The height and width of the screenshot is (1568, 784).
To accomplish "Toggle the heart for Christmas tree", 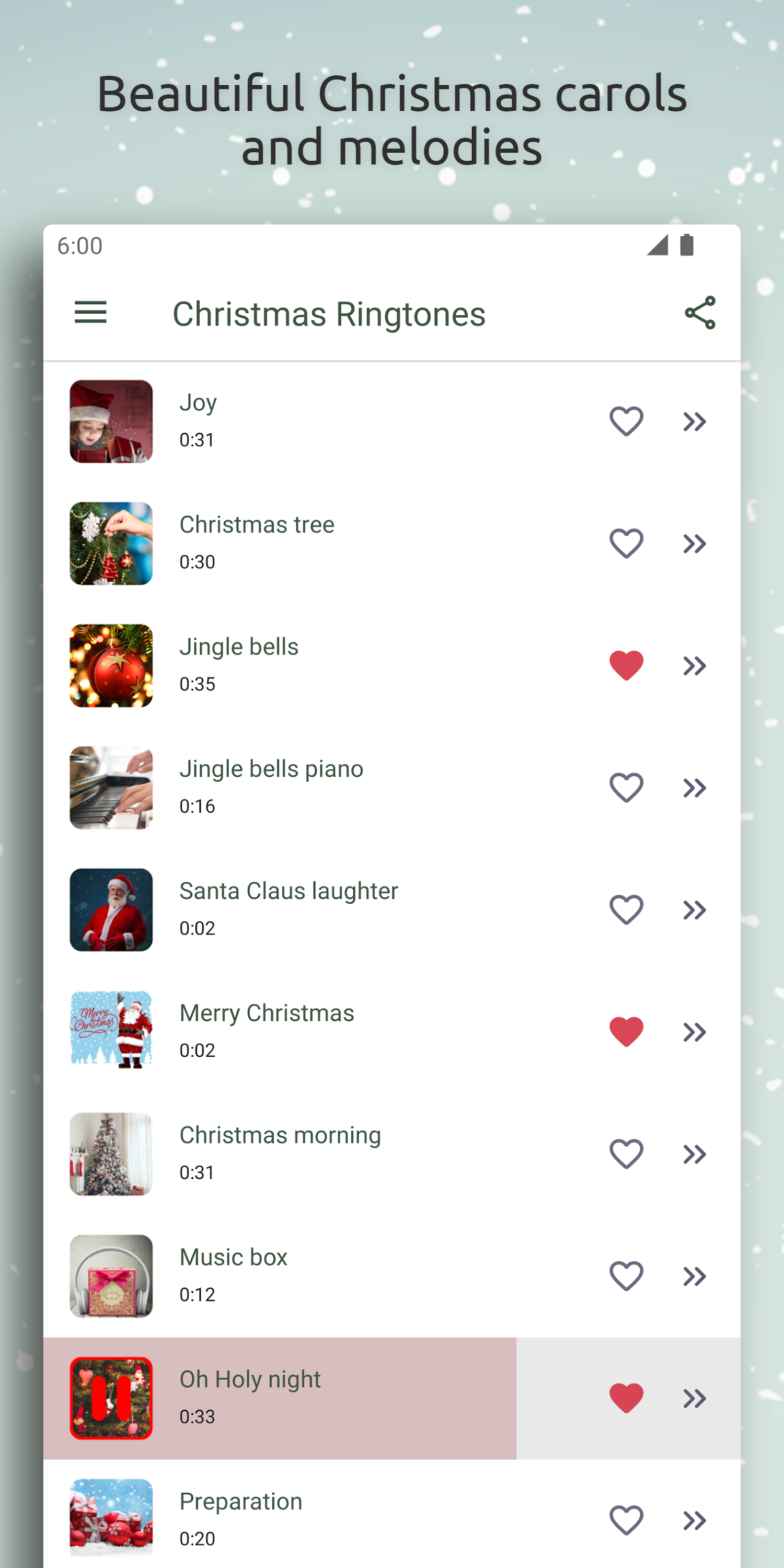I will (x=626, y=543).
